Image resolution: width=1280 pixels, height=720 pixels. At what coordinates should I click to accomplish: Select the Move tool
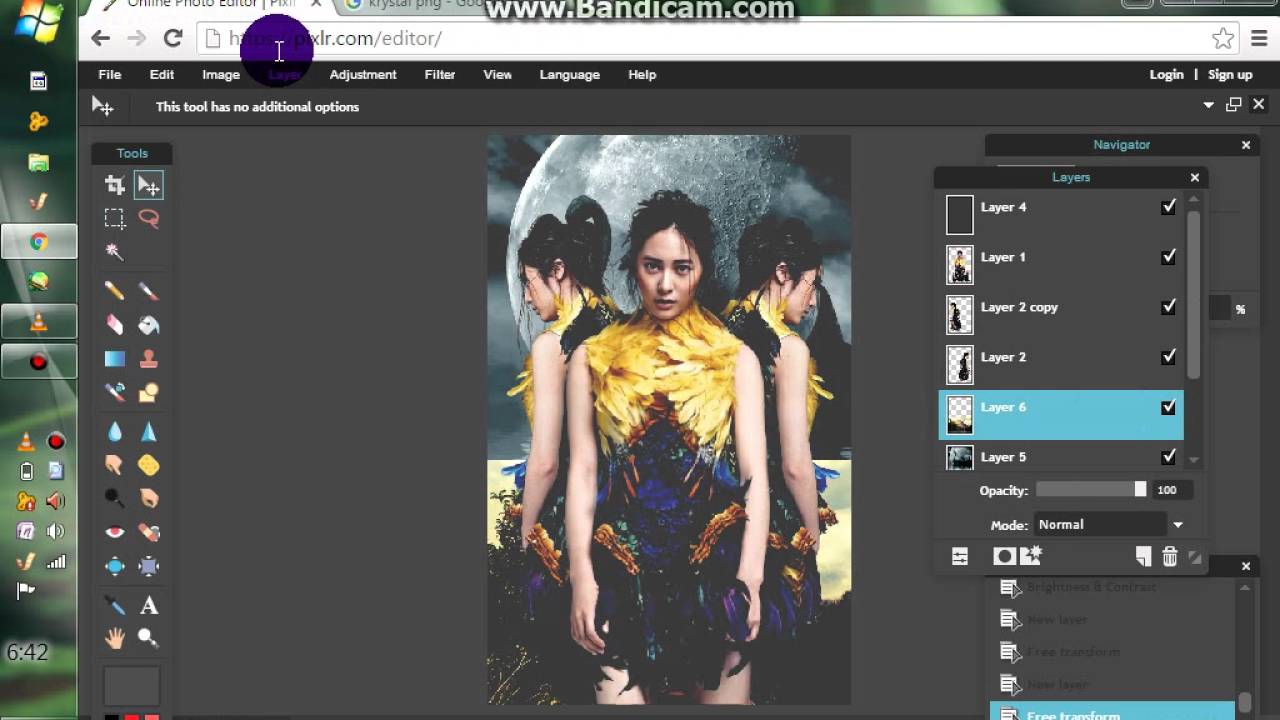click(149, 185)
